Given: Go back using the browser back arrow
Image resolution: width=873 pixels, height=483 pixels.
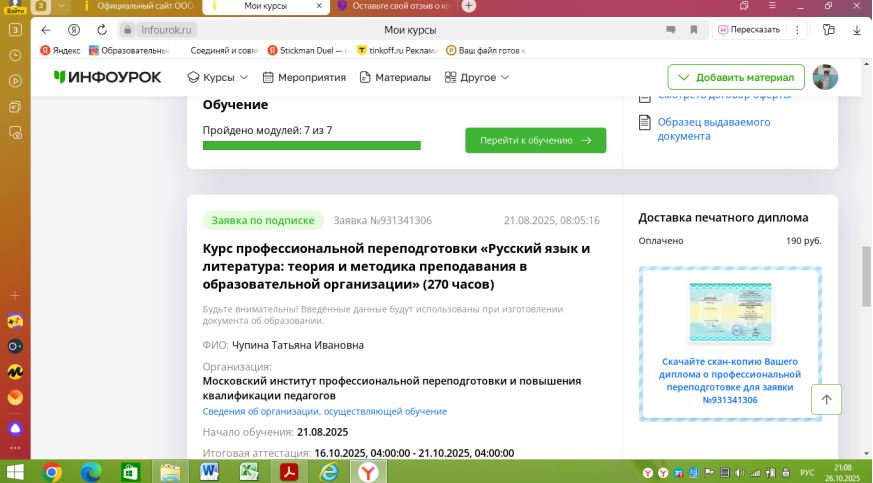Looking at the screenshot, I should [x=46, y=30].
